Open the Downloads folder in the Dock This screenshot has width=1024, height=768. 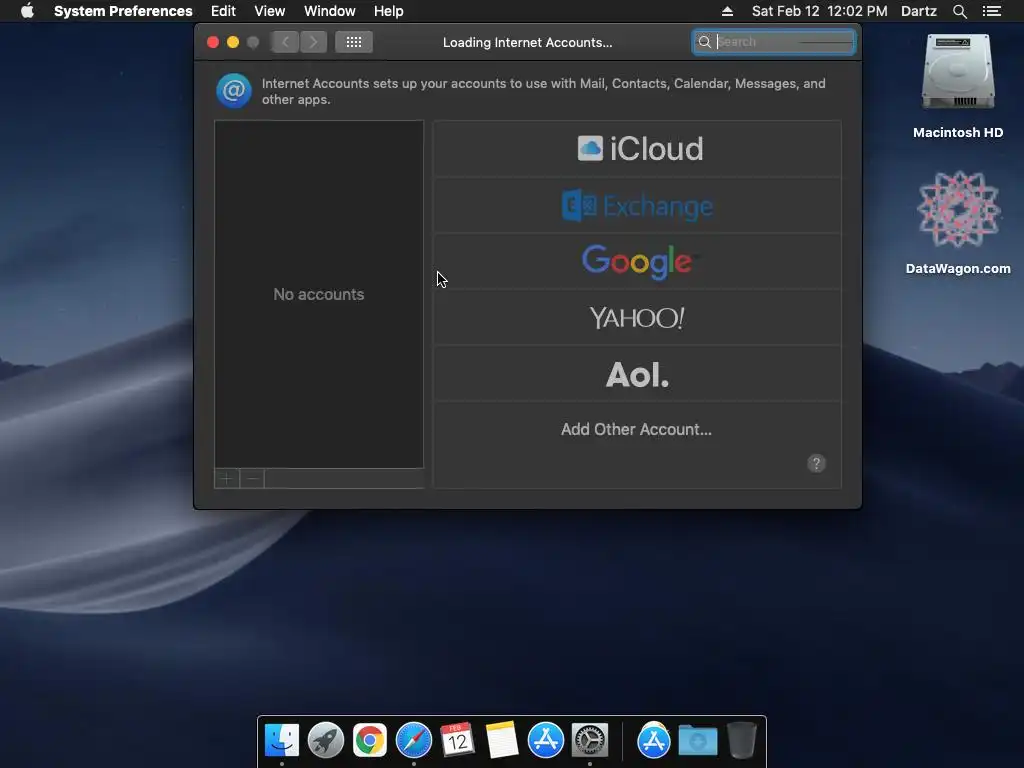[697, 740]
